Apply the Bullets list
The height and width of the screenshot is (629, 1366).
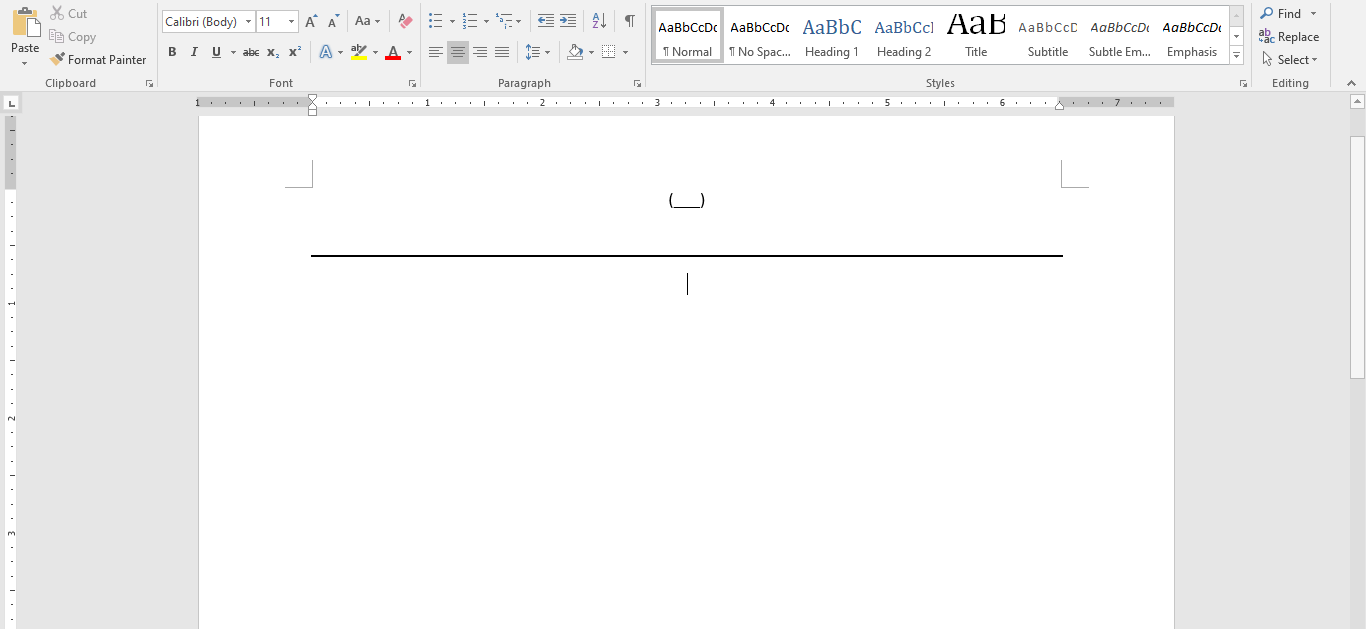(x=436, y=21)
